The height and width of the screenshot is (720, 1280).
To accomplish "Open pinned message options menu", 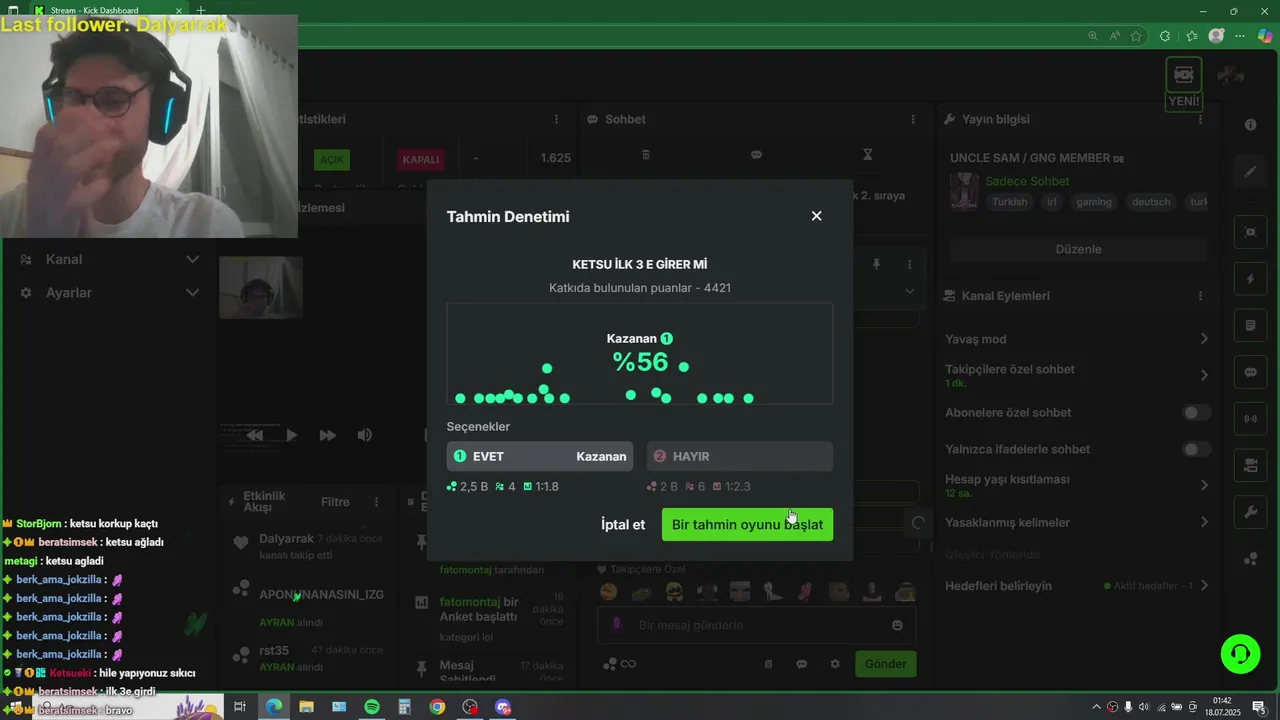I will pyautogui.click(x=909, y=264).
